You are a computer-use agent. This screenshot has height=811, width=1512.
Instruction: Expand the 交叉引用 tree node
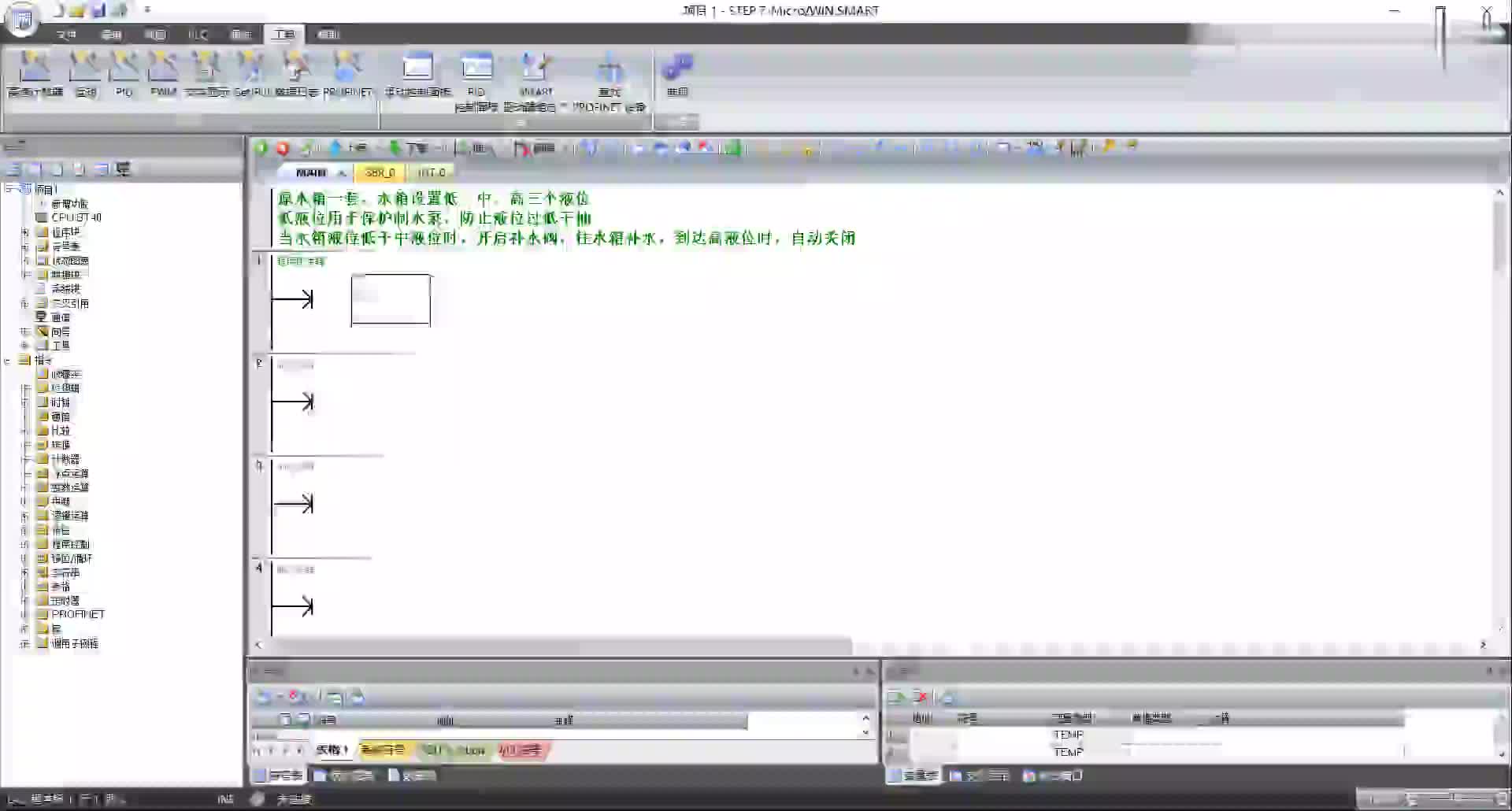point(25,303)
